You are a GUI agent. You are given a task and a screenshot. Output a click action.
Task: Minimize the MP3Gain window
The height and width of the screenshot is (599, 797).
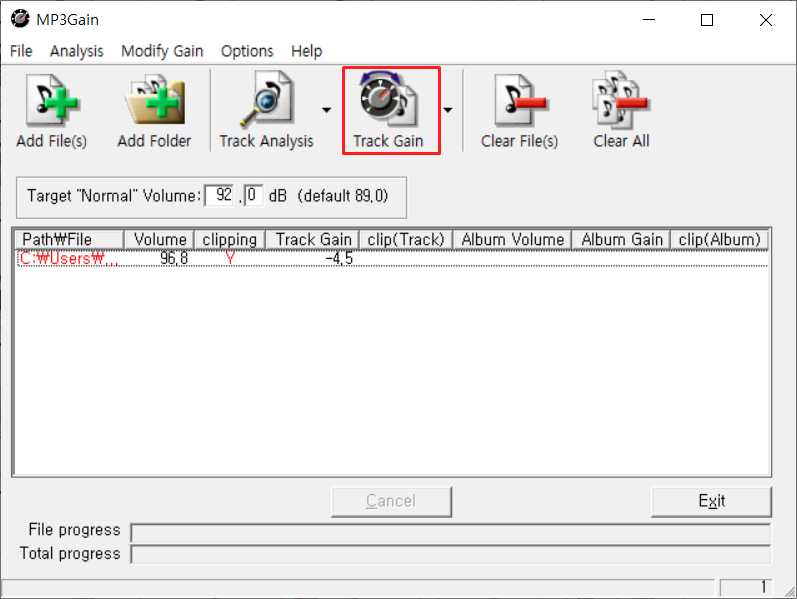coord(649,20)
